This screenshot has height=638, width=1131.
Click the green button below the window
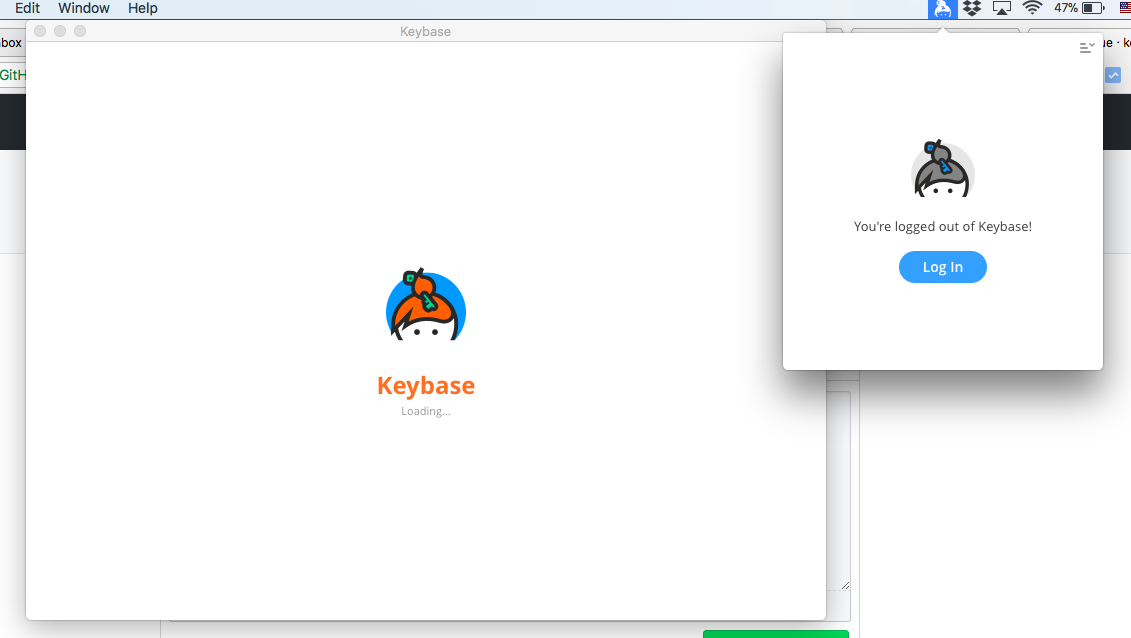776,633
